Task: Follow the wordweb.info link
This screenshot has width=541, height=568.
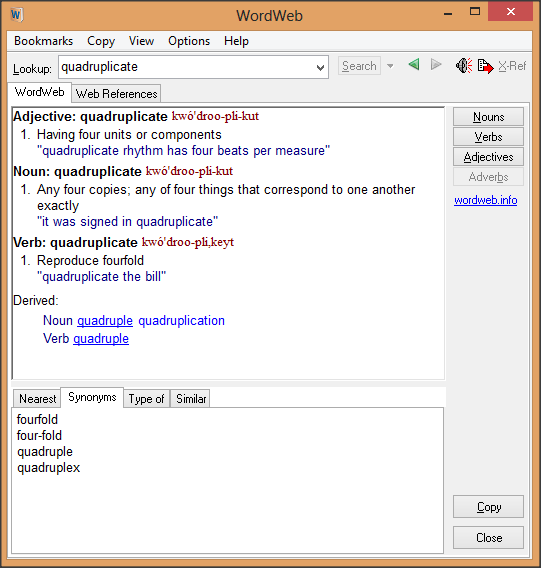Action: click(x=486, y=200)
